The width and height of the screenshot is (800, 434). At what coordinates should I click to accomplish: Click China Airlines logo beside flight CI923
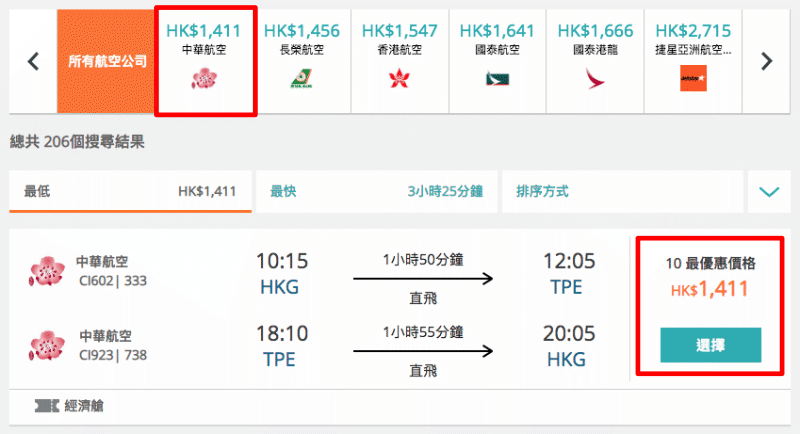click(x=46, y=345)
